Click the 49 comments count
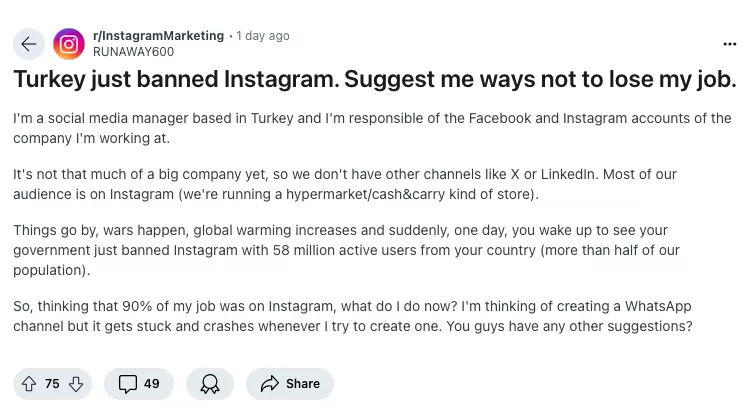 152,384
